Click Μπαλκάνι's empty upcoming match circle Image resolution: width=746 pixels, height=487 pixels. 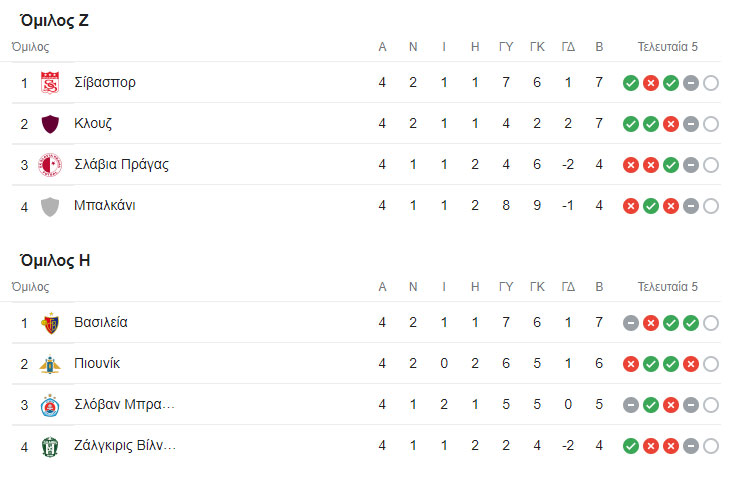(710, 206)
